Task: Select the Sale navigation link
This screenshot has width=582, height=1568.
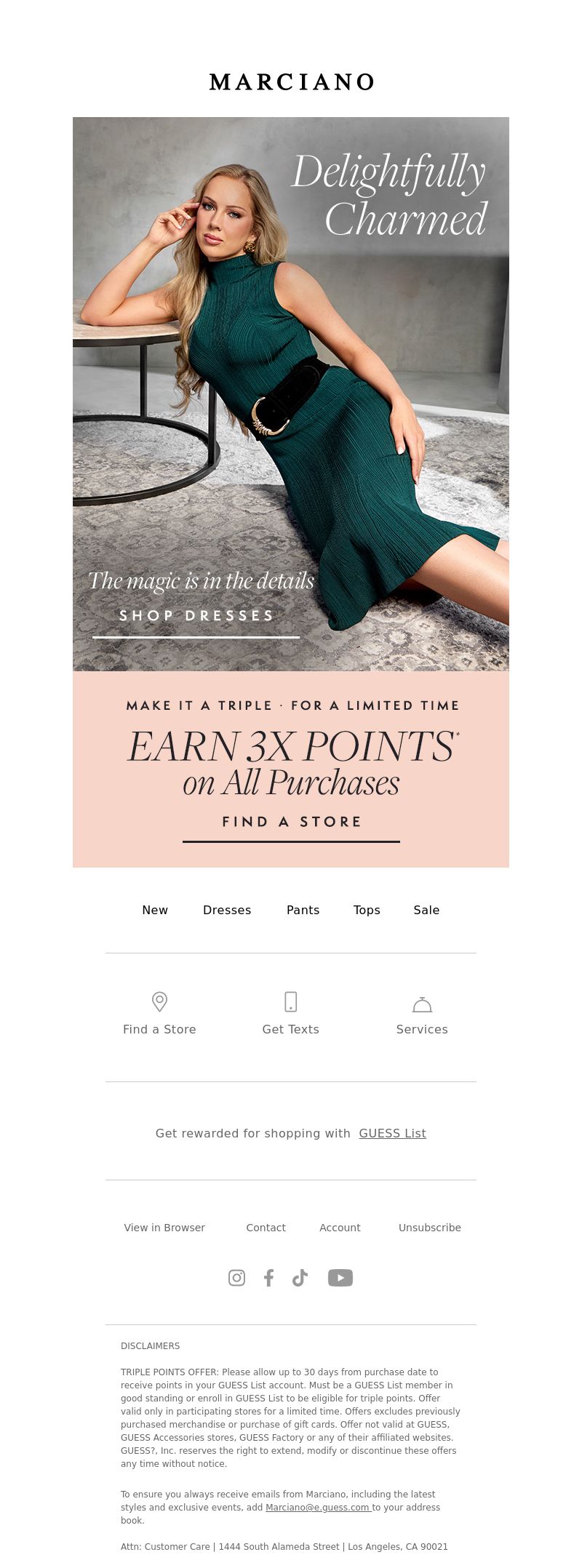Action: (x=426, y=910)
